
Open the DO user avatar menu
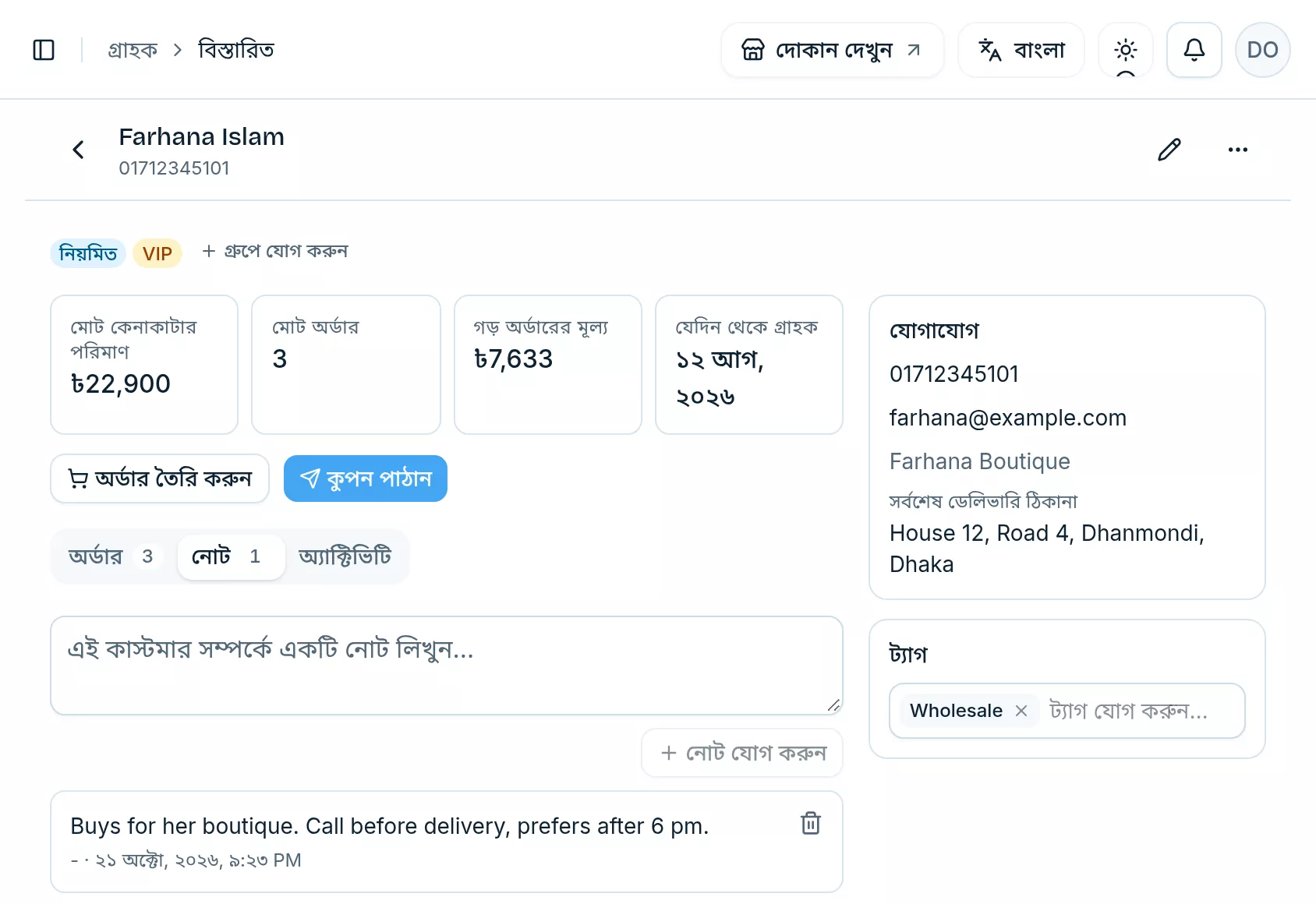[x=1263, y=50]
